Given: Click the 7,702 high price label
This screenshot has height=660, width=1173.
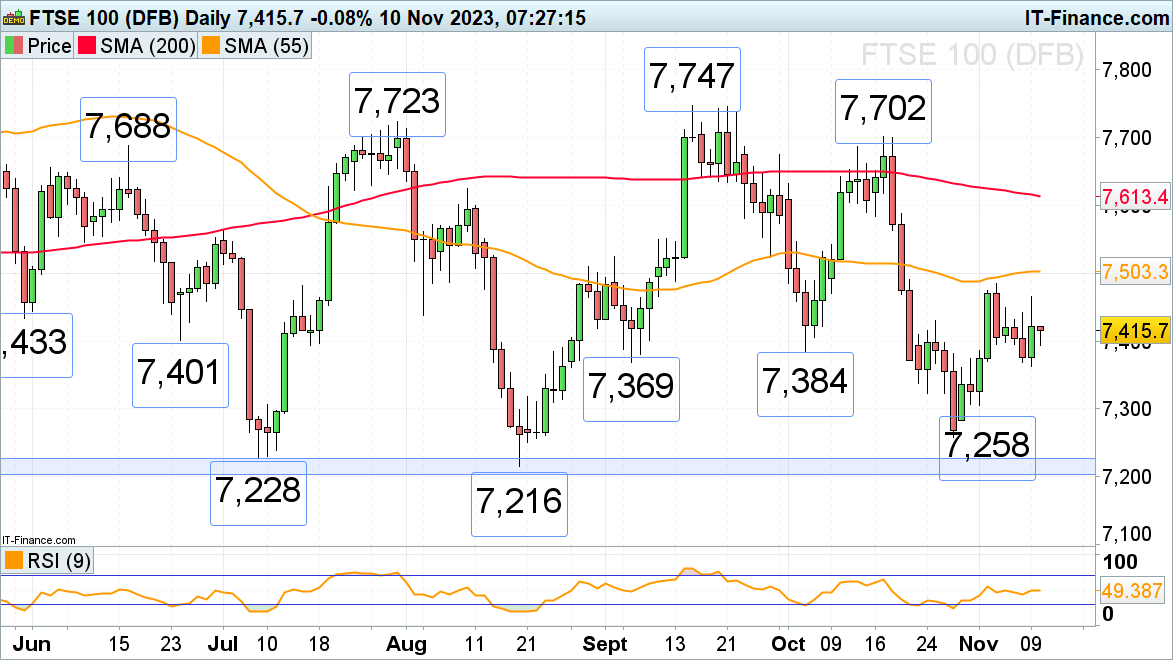Looking at the screenshot, I should 883,111.
